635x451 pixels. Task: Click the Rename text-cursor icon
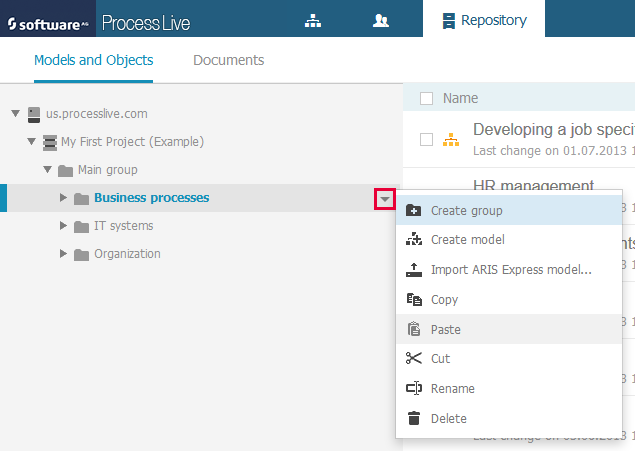[x=414, y=388]
